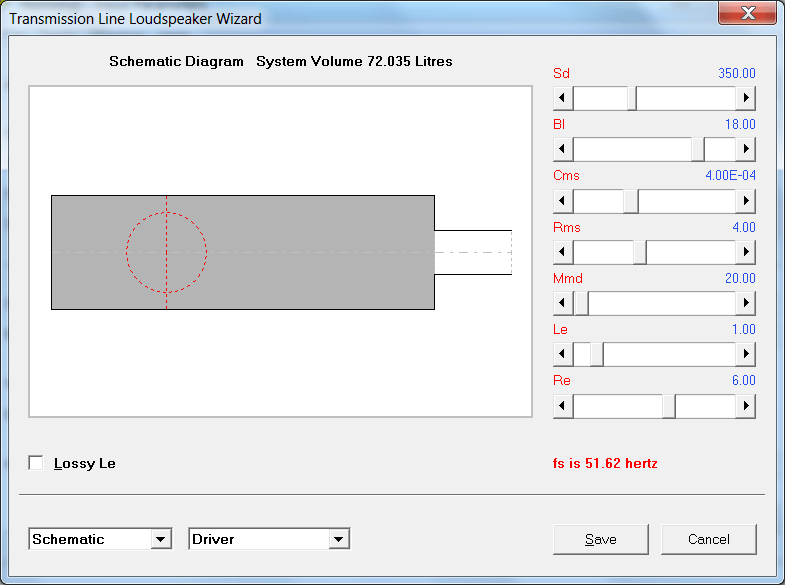This screenshot has width=785, height=585.
Task: Click the Re slider thumb
Action: (669, 405)
